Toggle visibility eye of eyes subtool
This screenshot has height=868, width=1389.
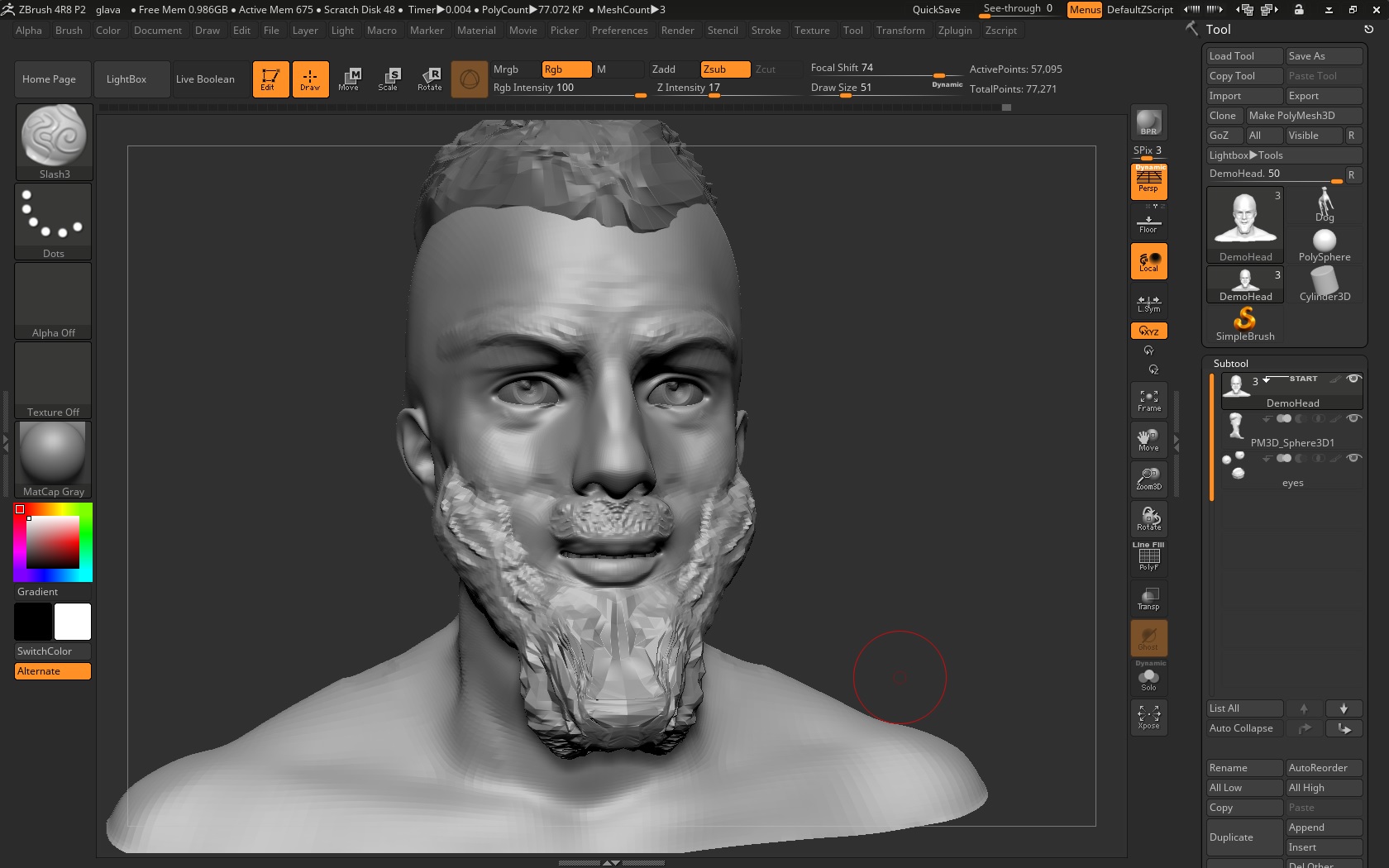tap(1353, 458)
